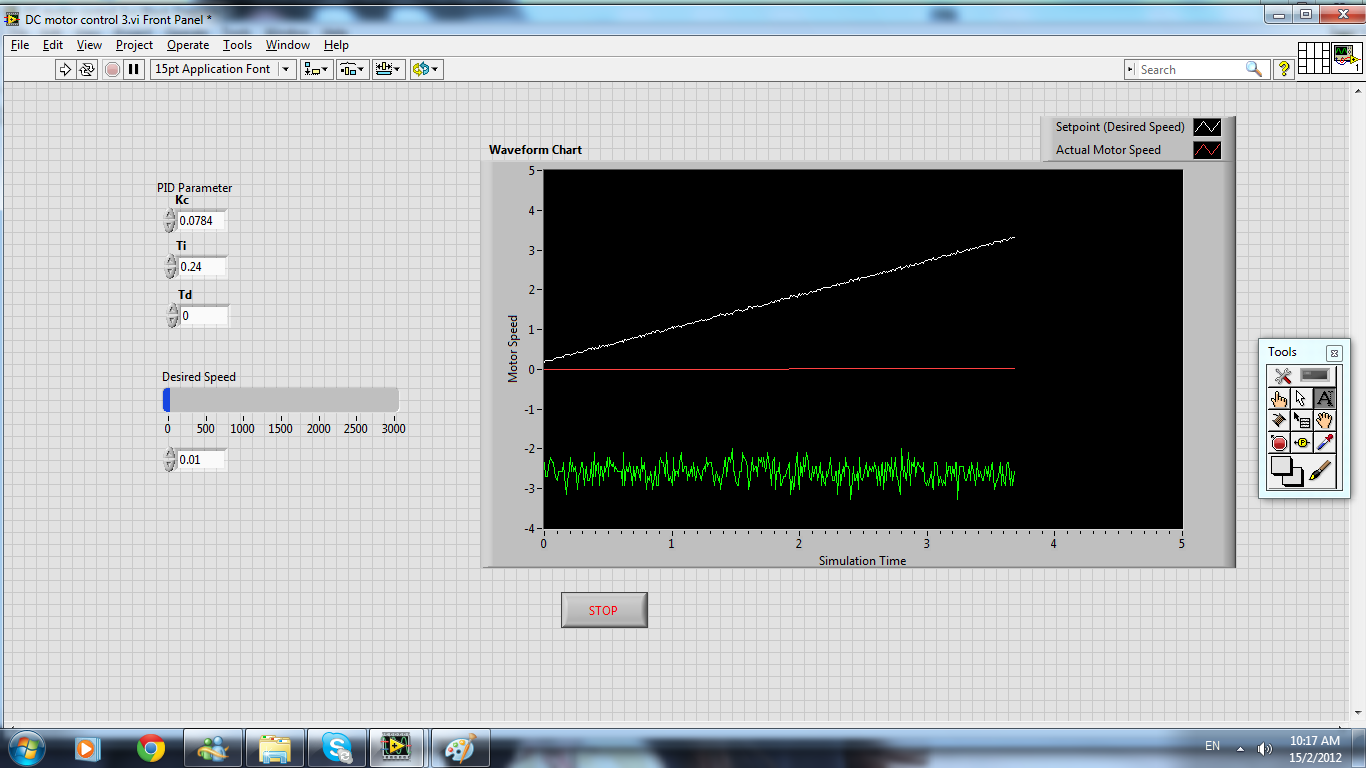Click the Ti value field 0.24
This screenshot has height=768, width=1366.
pyautogui.click(x=202, y=267)
